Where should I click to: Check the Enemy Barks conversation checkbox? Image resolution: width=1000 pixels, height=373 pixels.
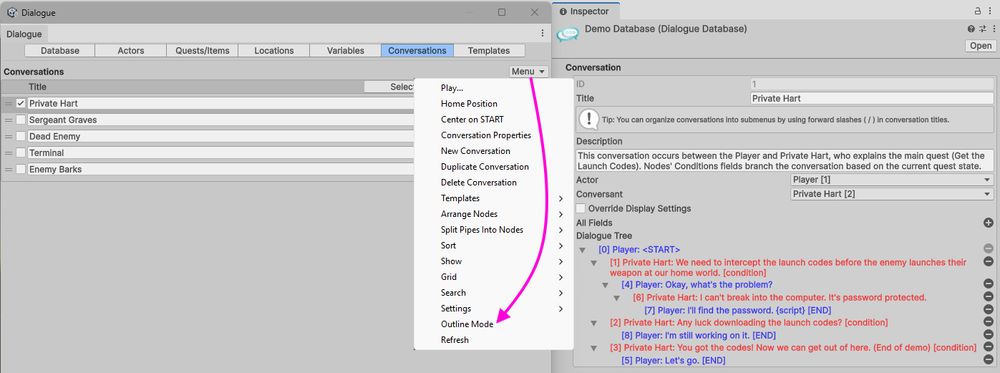pyautogui.click(x=21, y=170)
